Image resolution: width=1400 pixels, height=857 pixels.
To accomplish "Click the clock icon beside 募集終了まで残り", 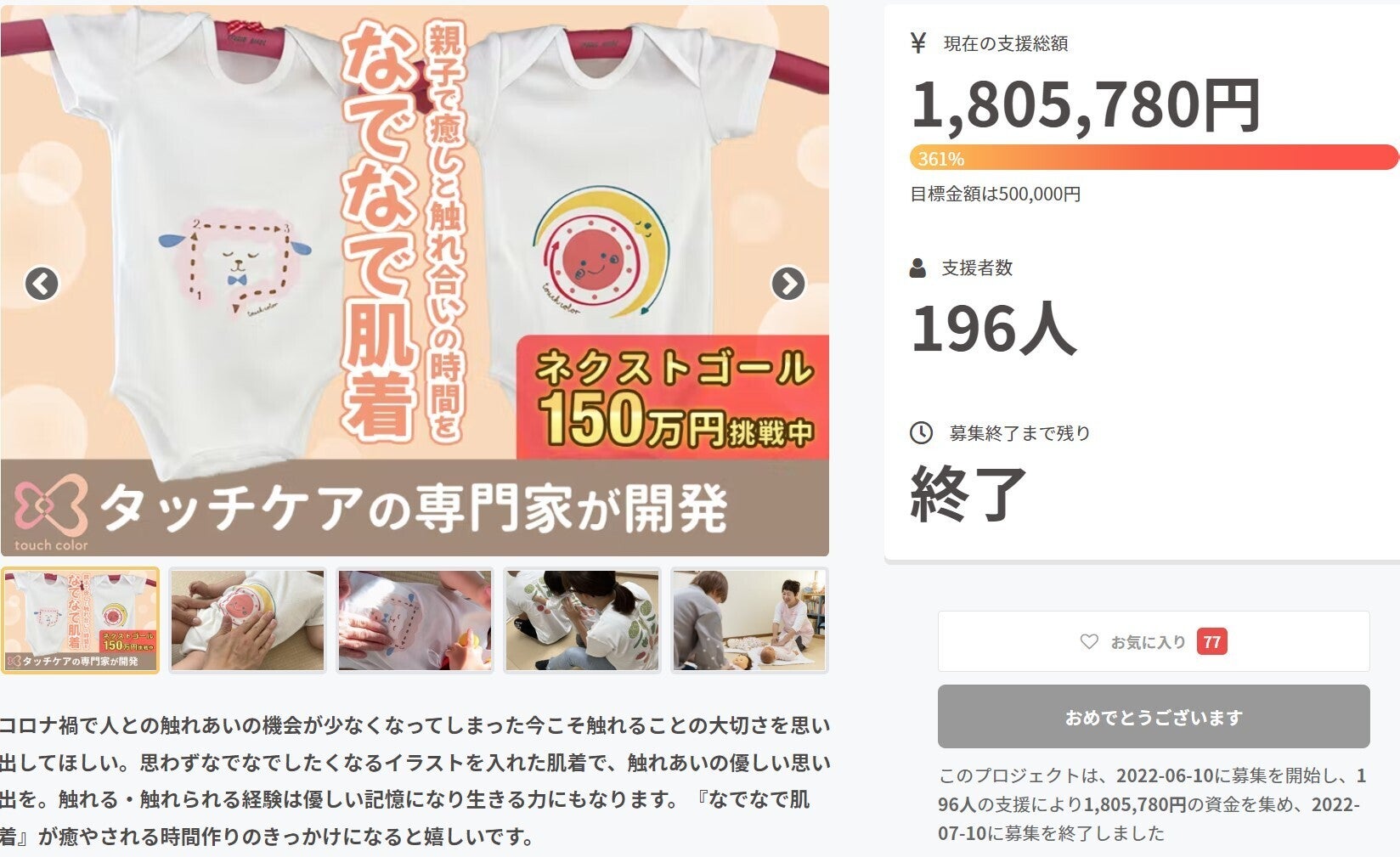I will click(921, 433).
